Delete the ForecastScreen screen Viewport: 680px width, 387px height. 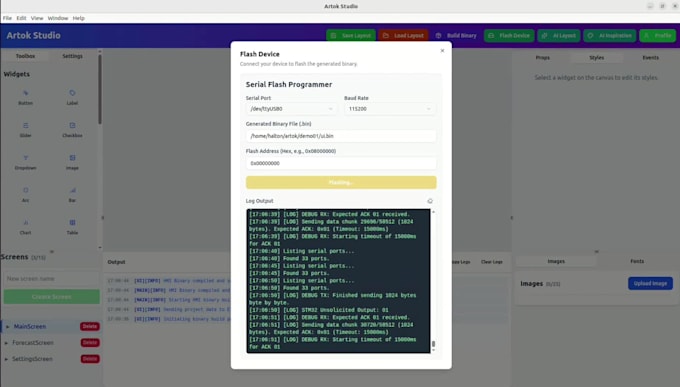pyautogui.click(x=90, y=343)
